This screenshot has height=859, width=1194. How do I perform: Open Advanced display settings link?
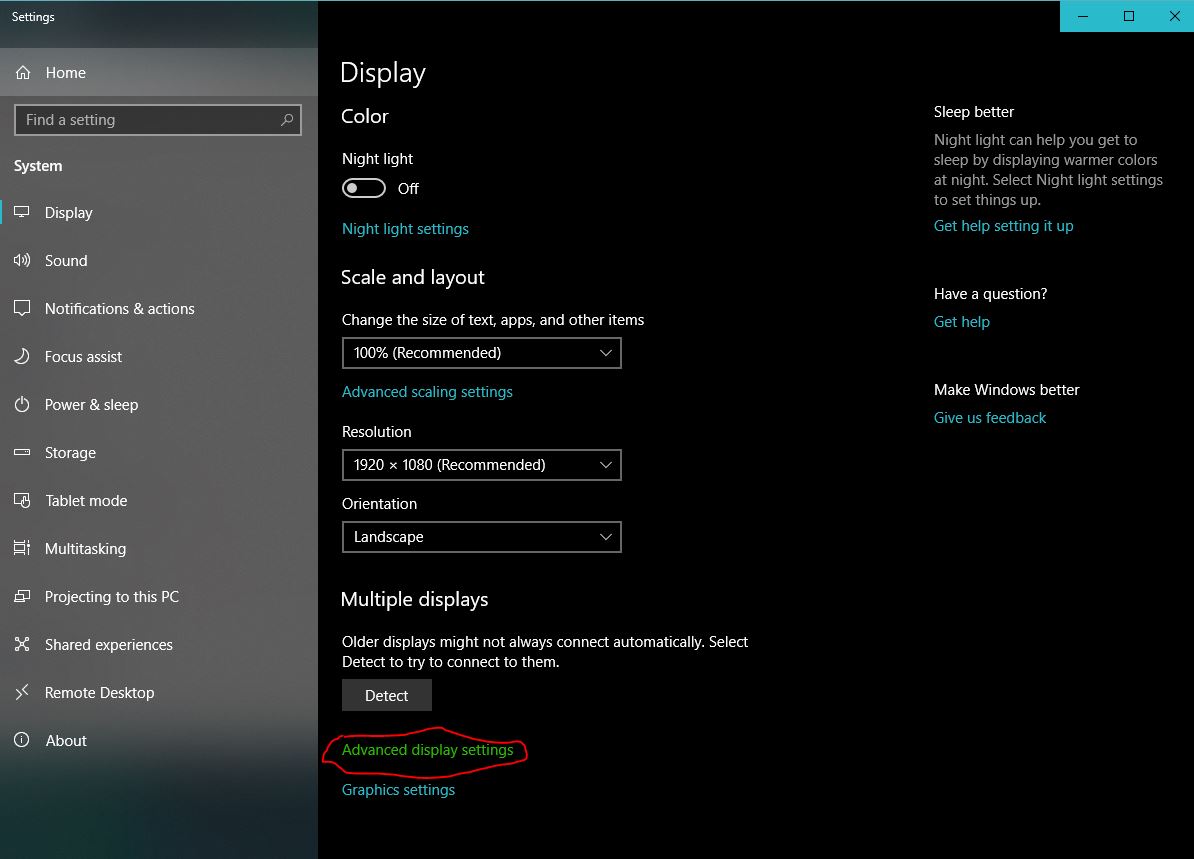[427, 750]
